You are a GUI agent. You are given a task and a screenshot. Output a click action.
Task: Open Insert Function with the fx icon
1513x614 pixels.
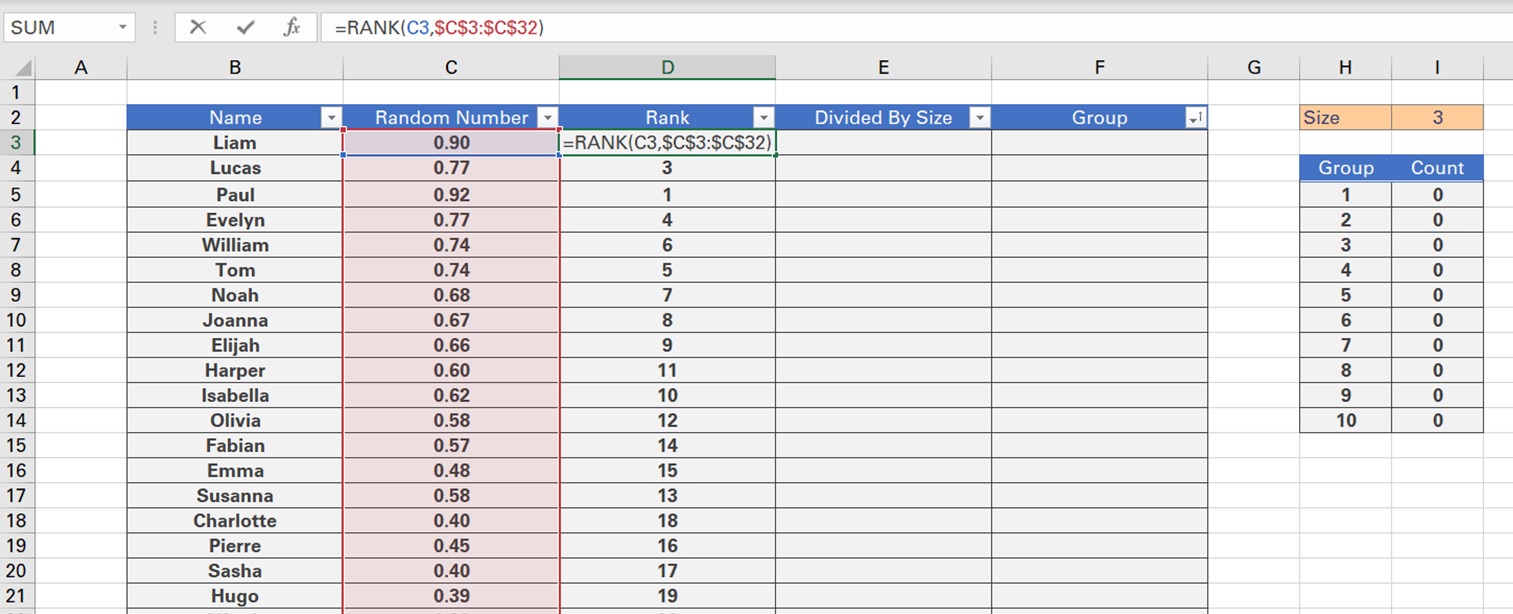290,27
